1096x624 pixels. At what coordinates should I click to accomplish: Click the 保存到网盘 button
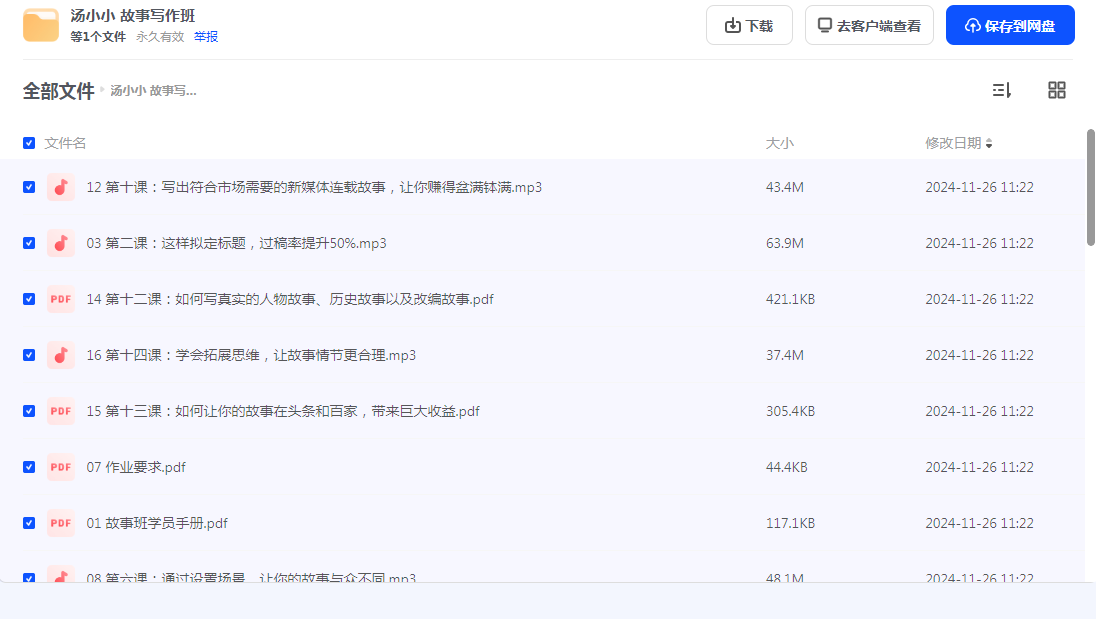(1010, 26)
